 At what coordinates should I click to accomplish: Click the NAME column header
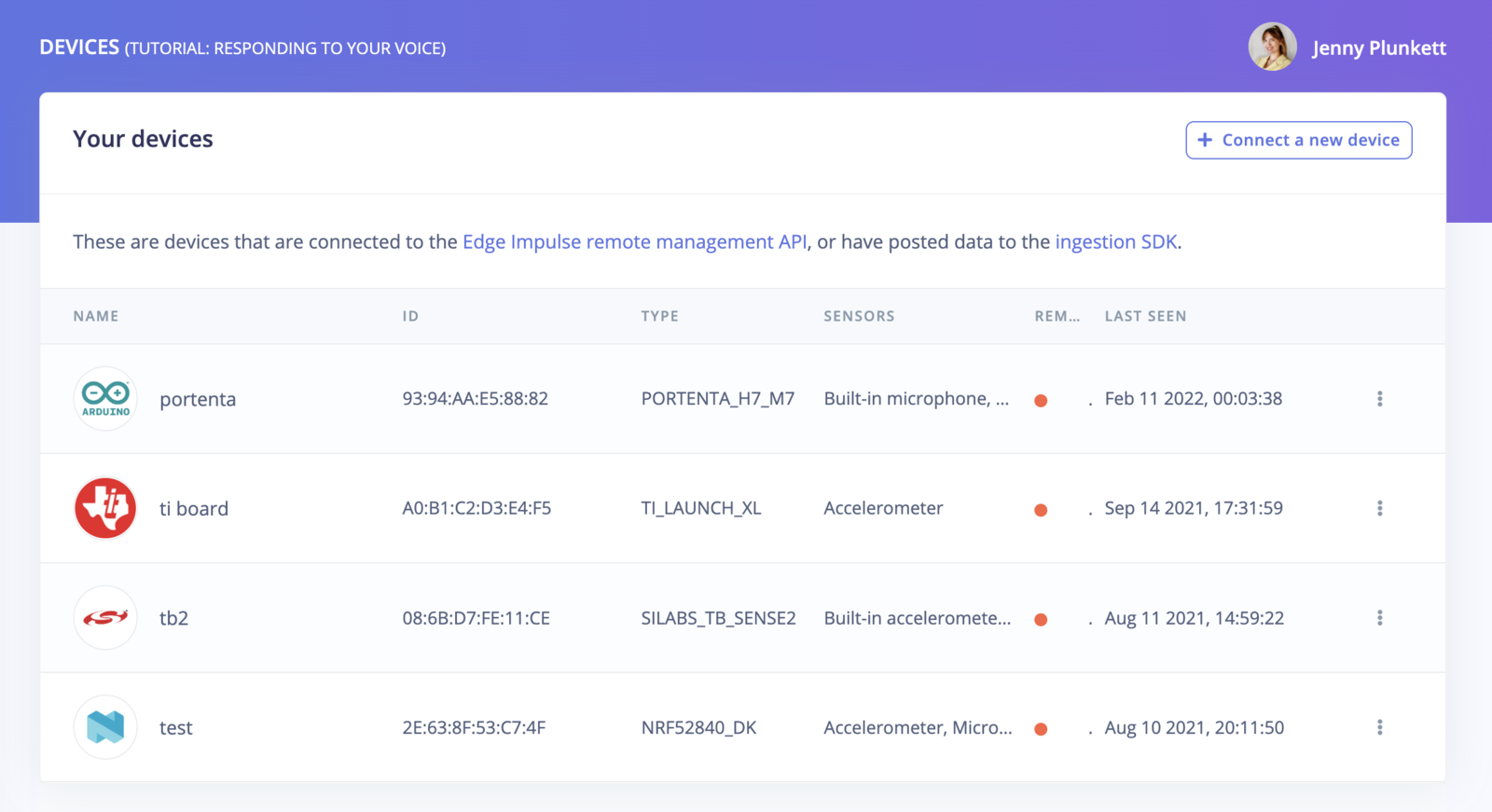[96, 316]
